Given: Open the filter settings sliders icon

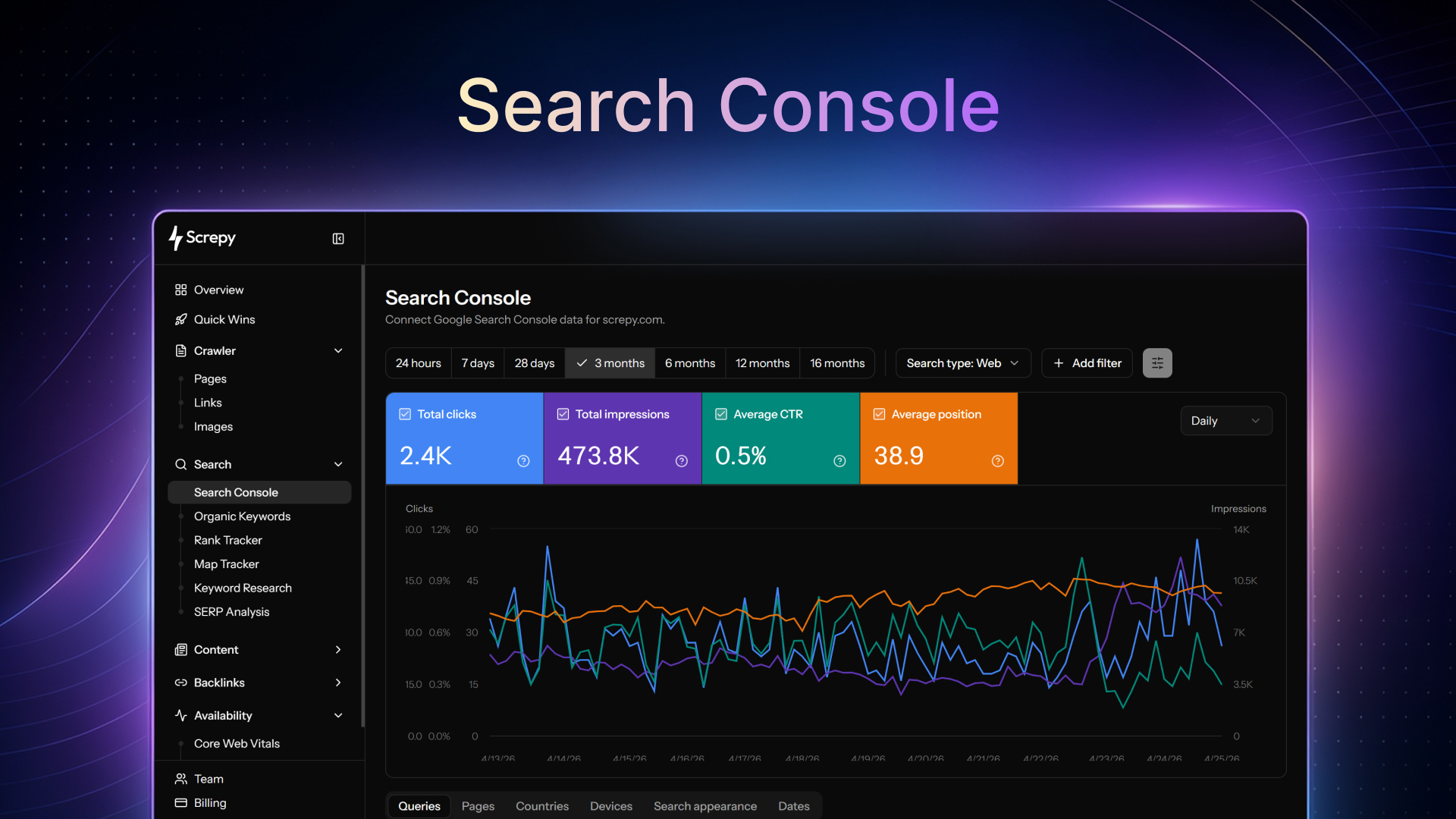Looking at the screenshot, I should [1157, 363].
